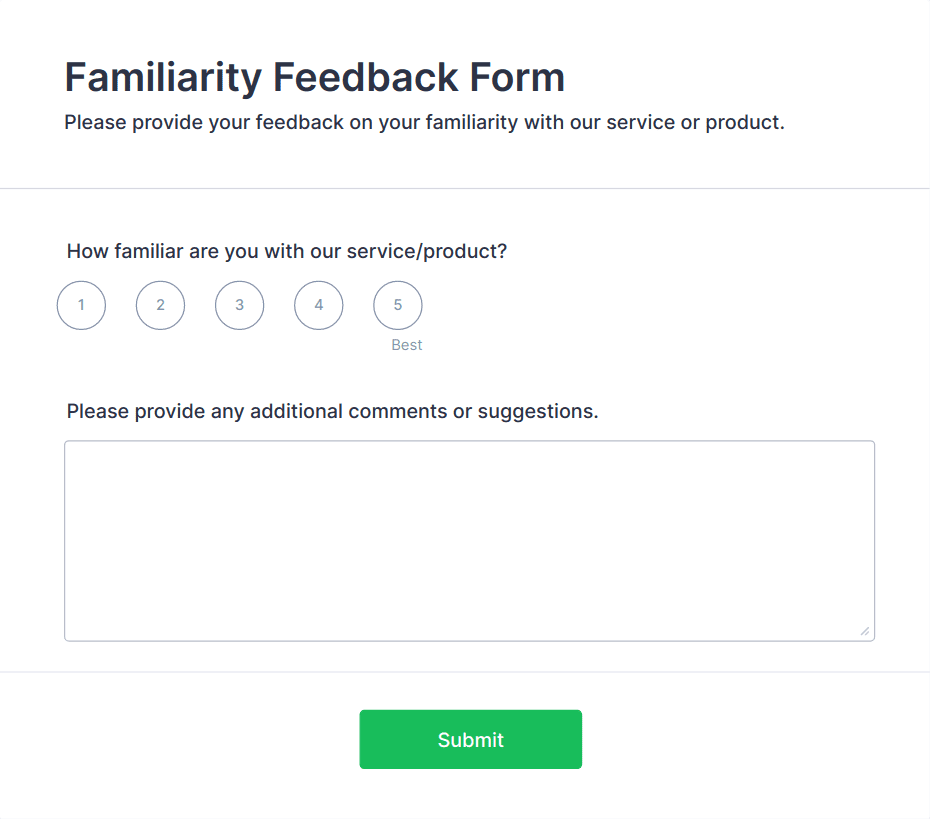Click the 'Familiarity Feedback Form' heading
The height and width of the screenshot is (819, 930).
pos(314,77)
